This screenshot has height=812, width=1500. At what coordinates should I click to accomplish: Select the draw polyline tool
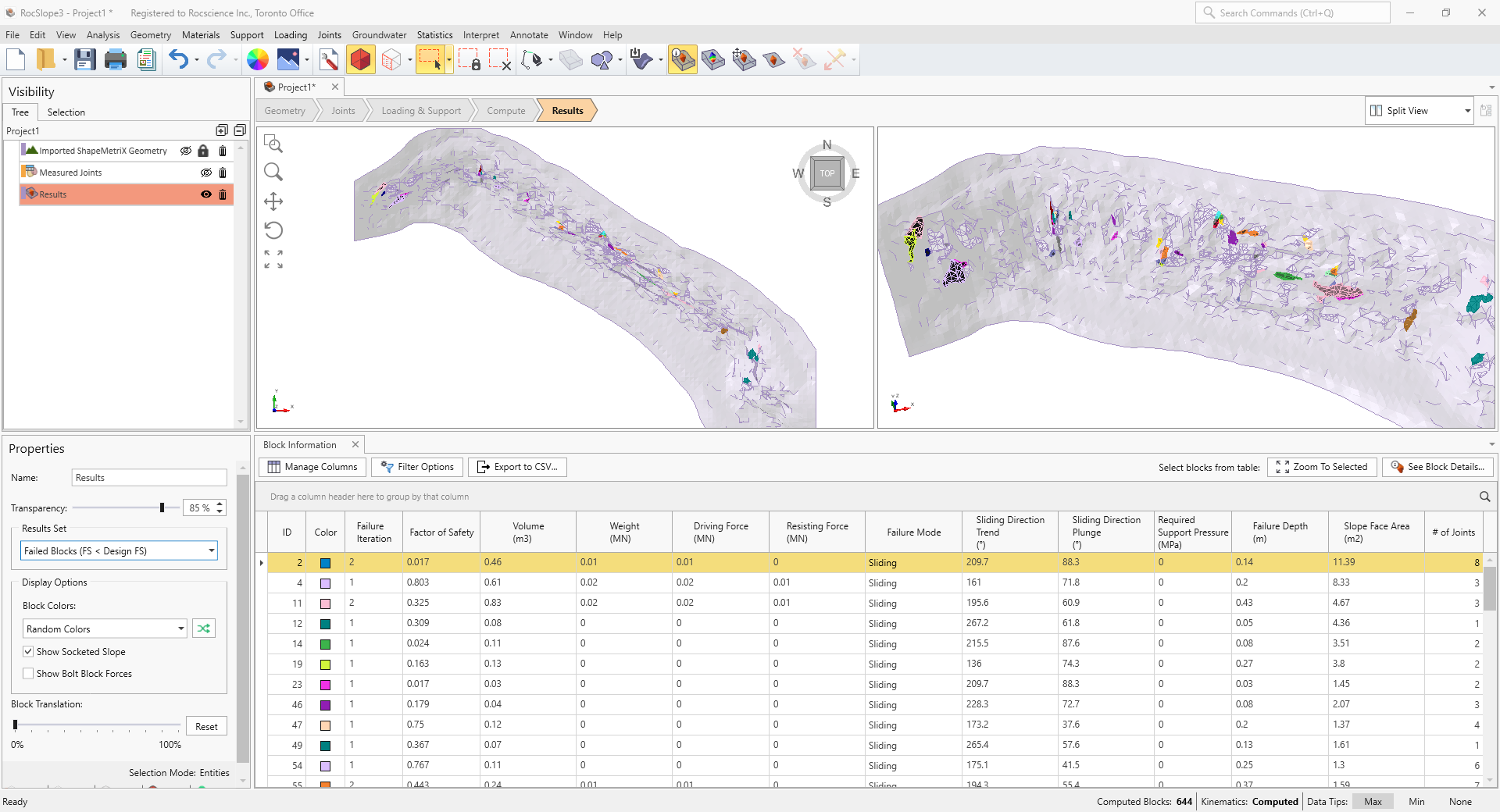coord(532,59)
